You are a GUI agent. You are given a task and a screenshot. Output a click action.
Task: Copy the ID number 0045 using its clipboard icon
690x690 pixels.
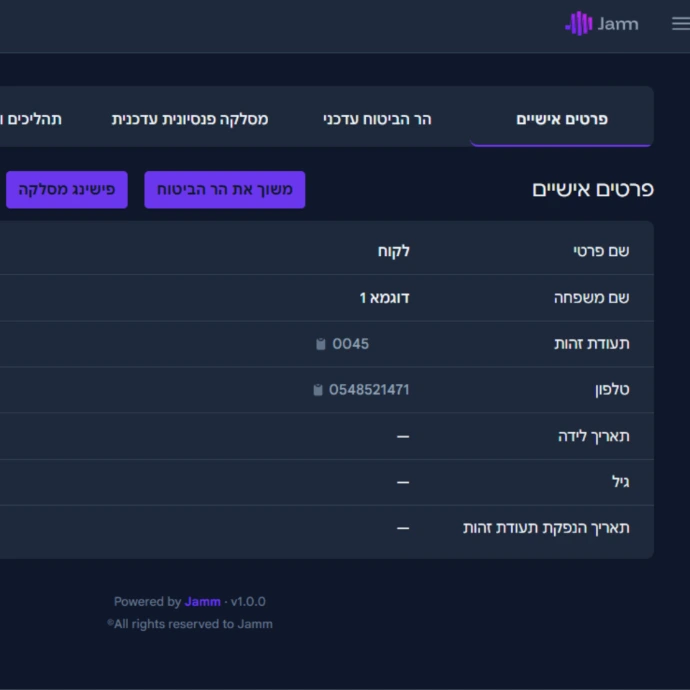click(x=321, y=344)
